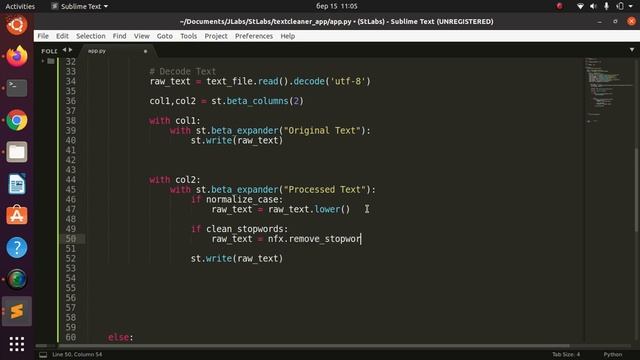Close app.py tab via unsaved dot

pyautogui.click(x=145, y=51)
